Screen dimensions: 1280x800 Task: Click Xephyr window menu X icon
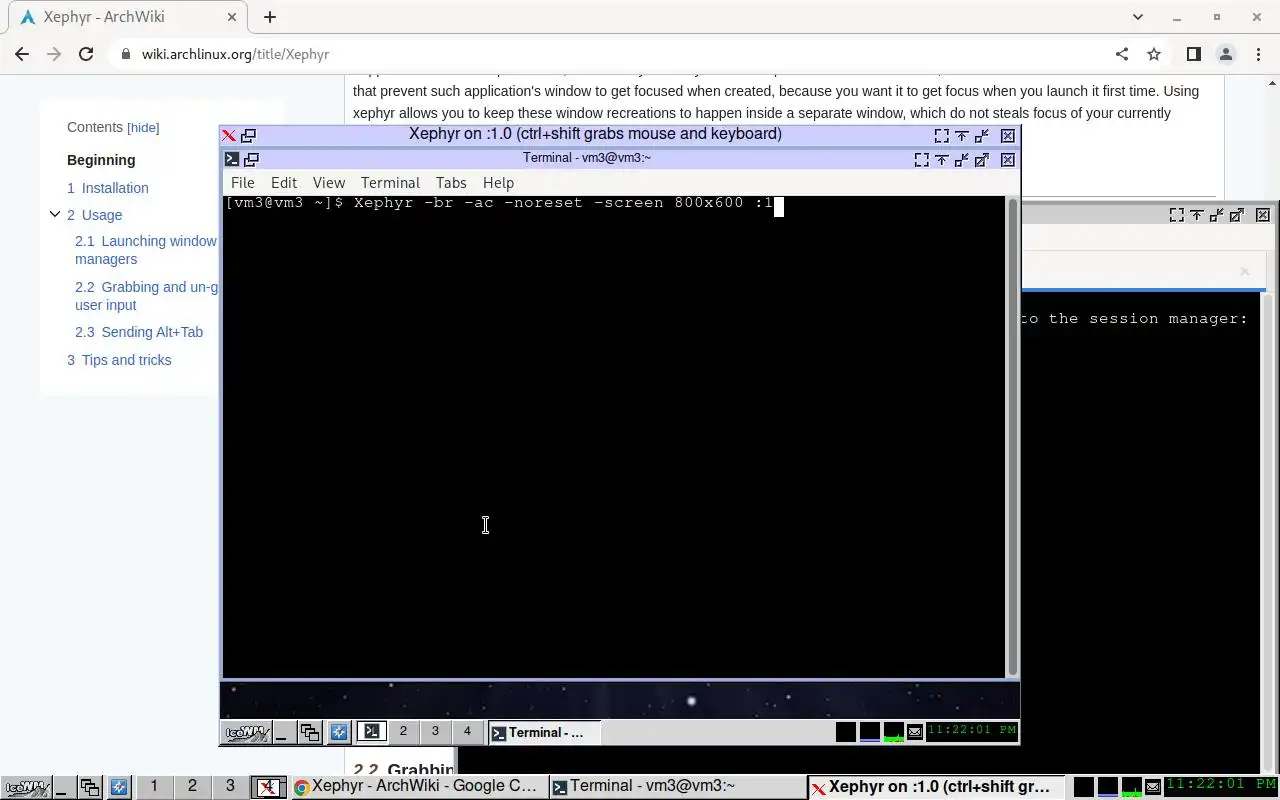[229, 136]
